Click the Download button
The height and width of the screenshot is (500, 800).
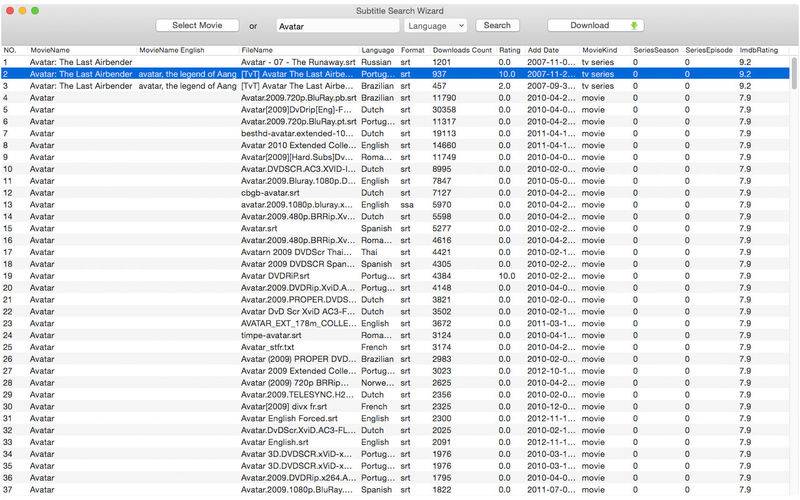click(x=595, y=26)
